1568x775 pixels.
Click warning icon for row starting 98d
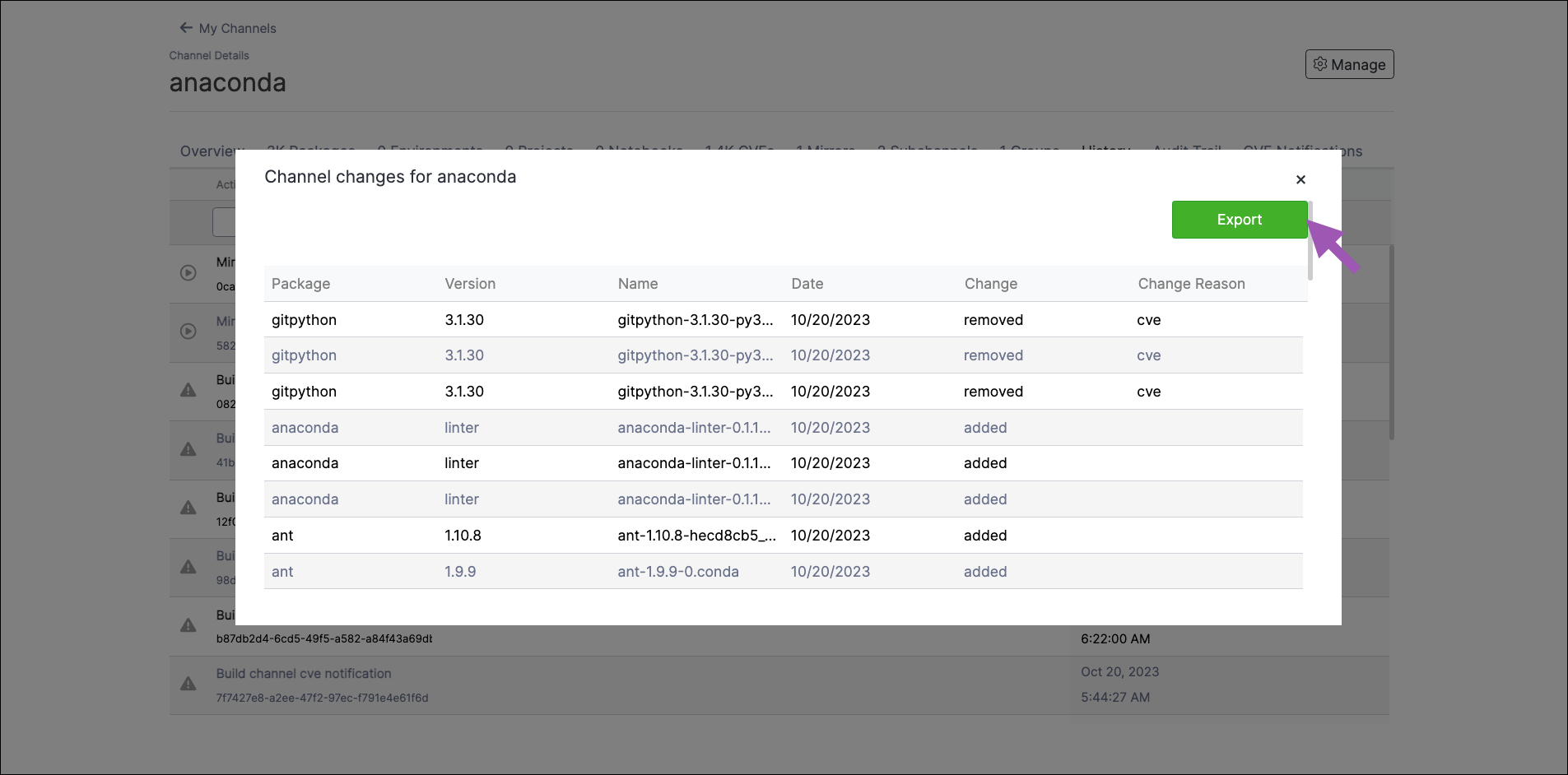[x=188, y=567]
